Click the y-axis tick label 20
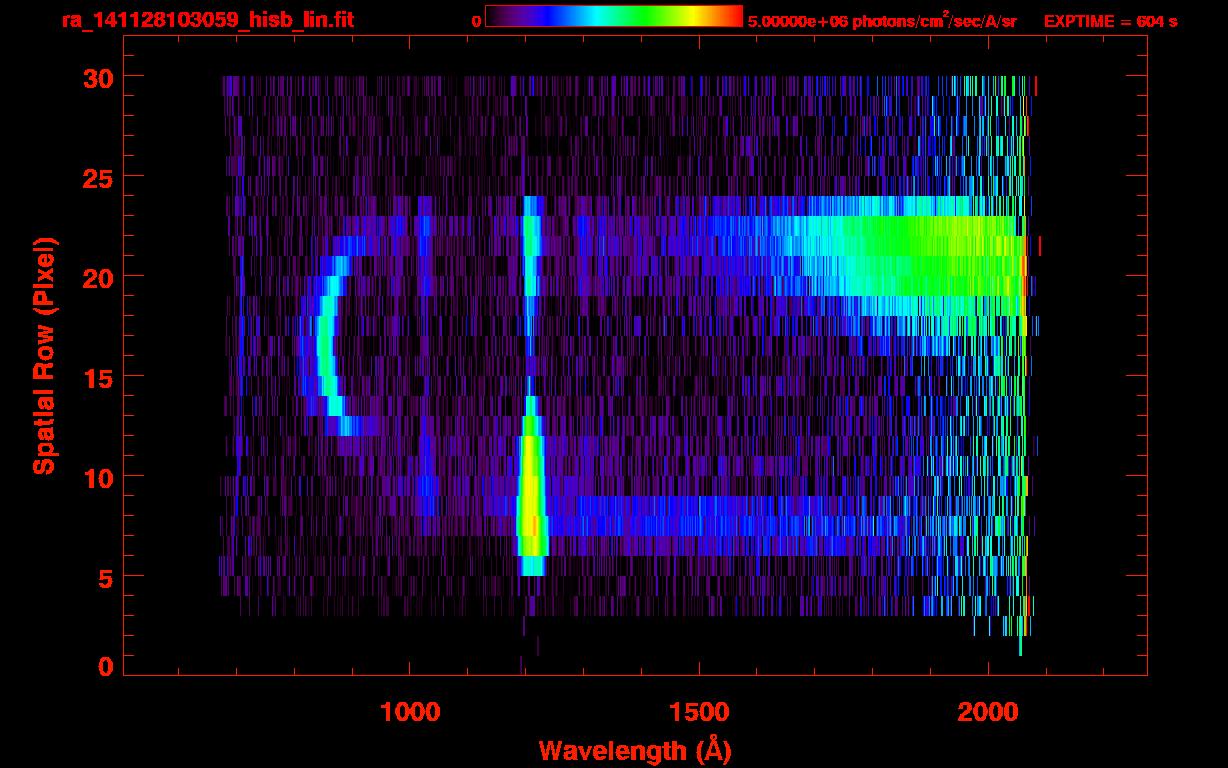Viewport: 1228px width, 768px height. pyautogui.click(x=99, y=277)
